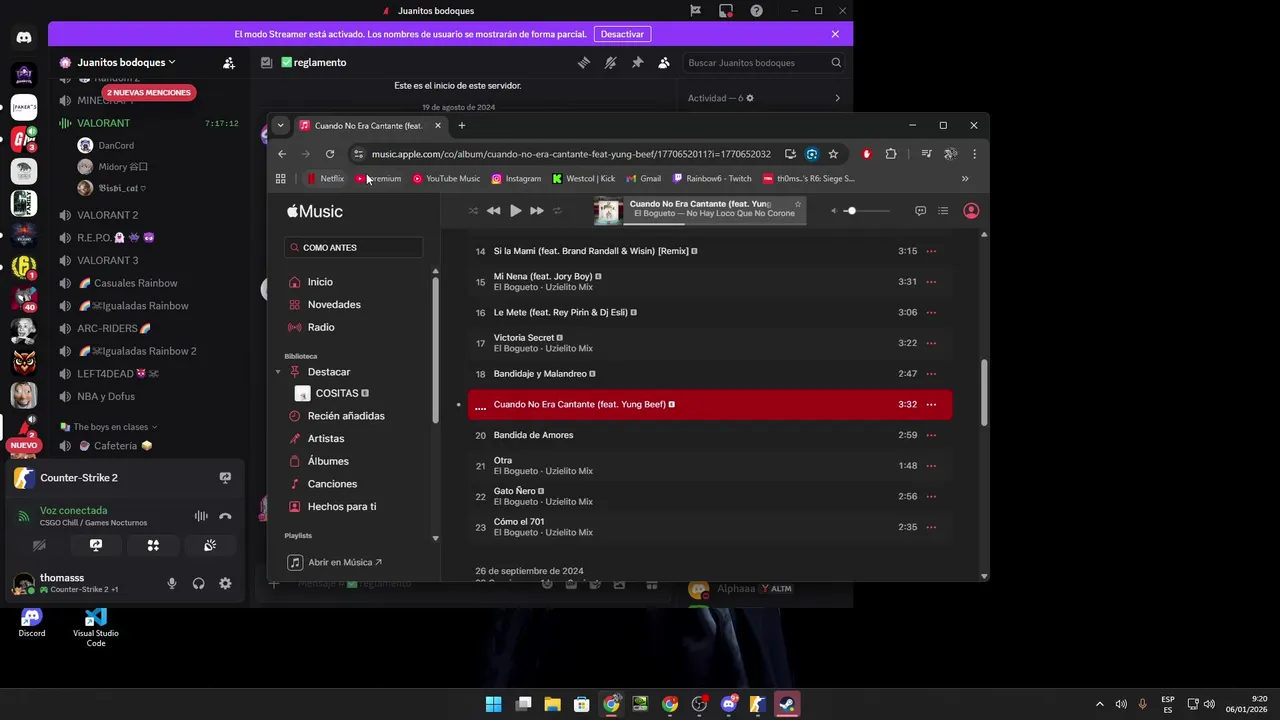Skip to previous track in Apple Music
Viewport: 1280px width, 720px height.
pos(493,211)
